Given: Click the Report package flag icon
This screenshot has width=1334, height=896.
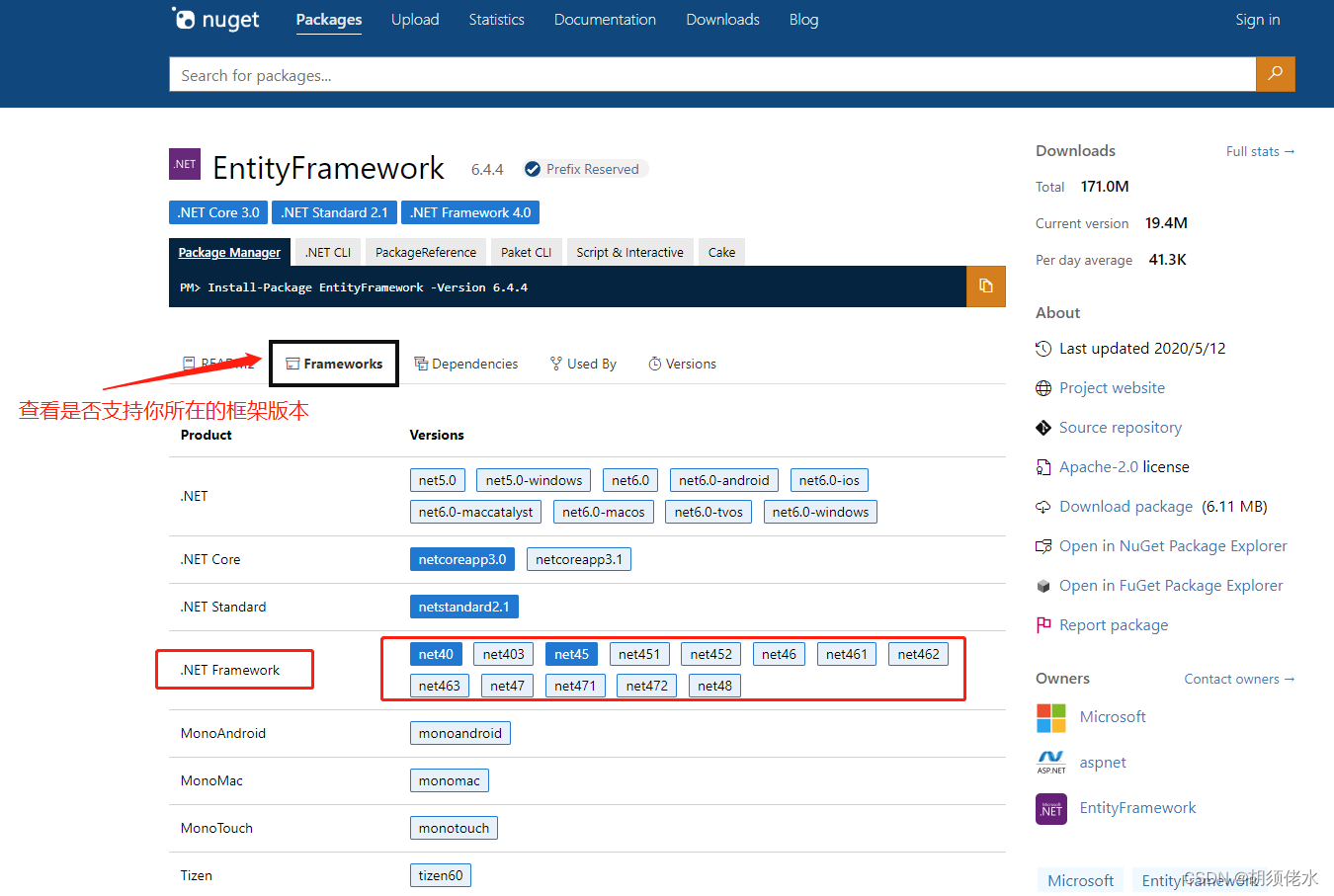Looking at the screenshot, I should [x=1044, y=624].
